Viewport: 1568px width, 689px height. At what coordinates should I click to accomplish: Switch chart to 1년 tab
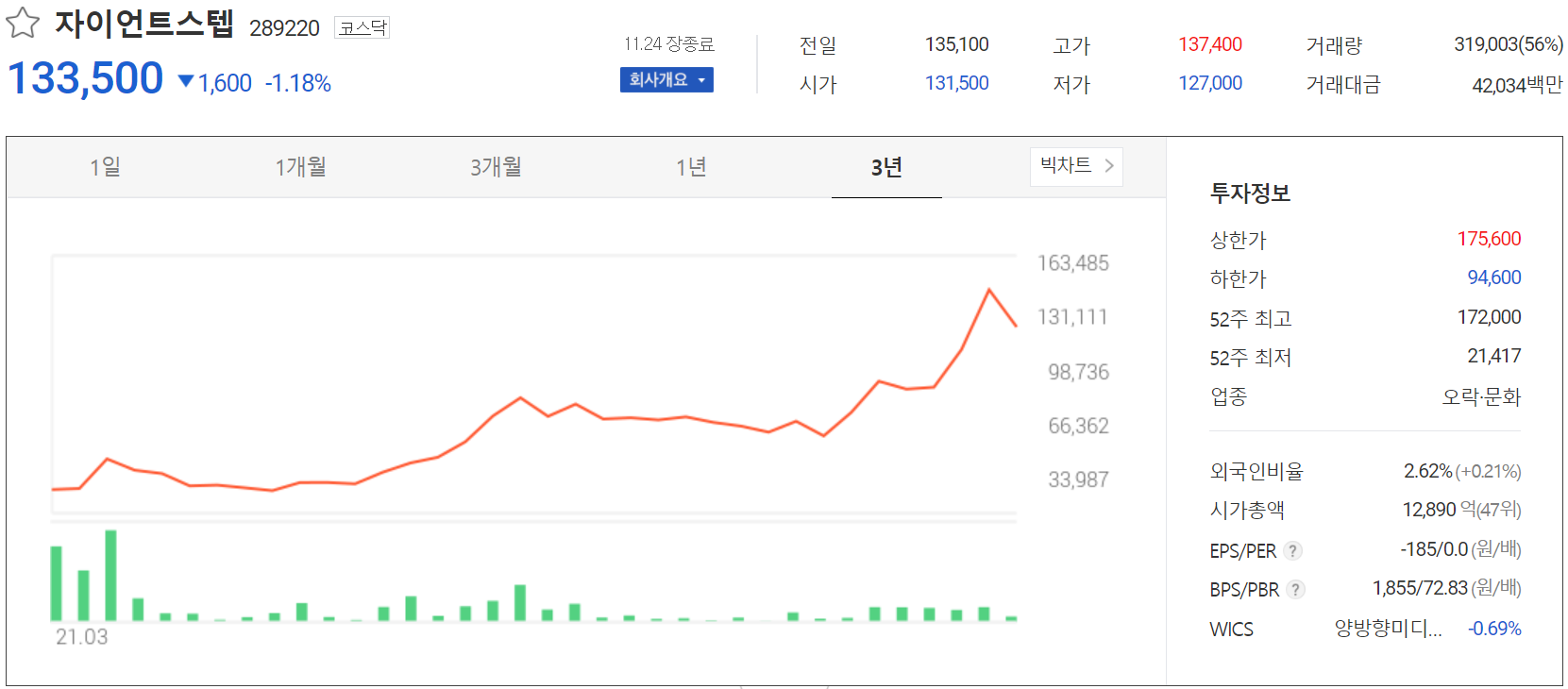coord(691,167)
